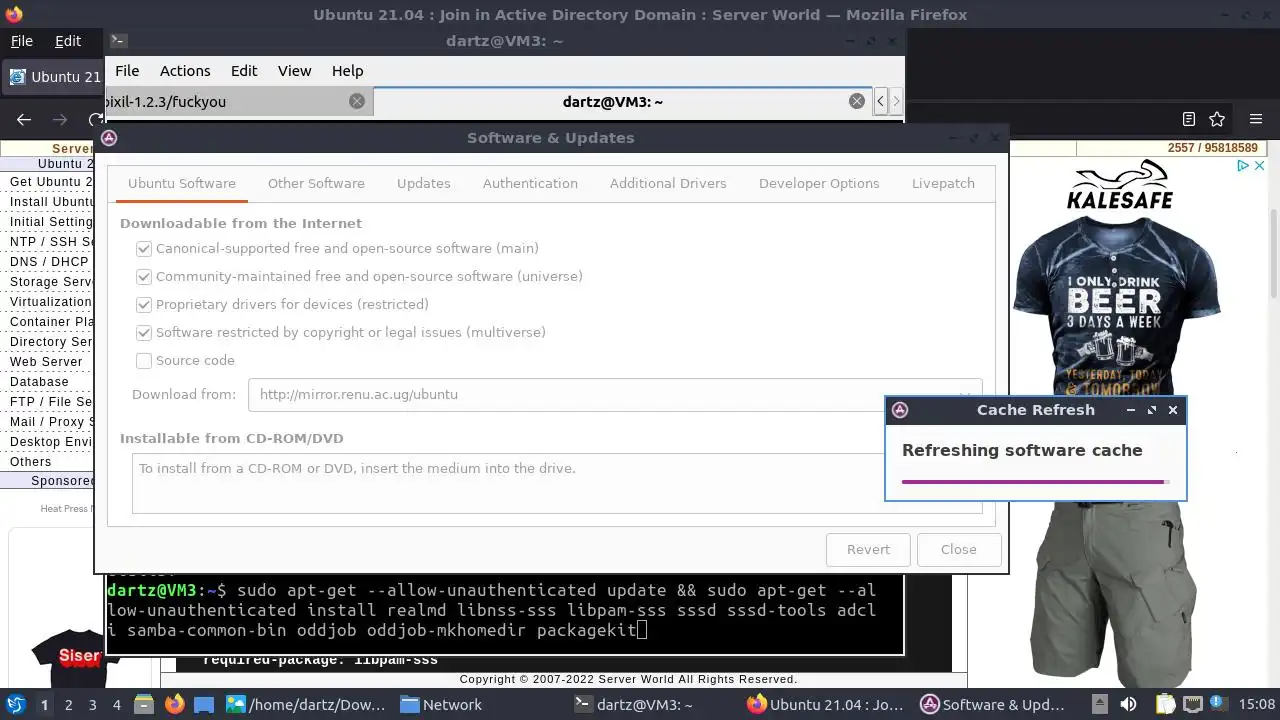
Task: Select the Ubuntu Software tab
Action: [182, 183]
